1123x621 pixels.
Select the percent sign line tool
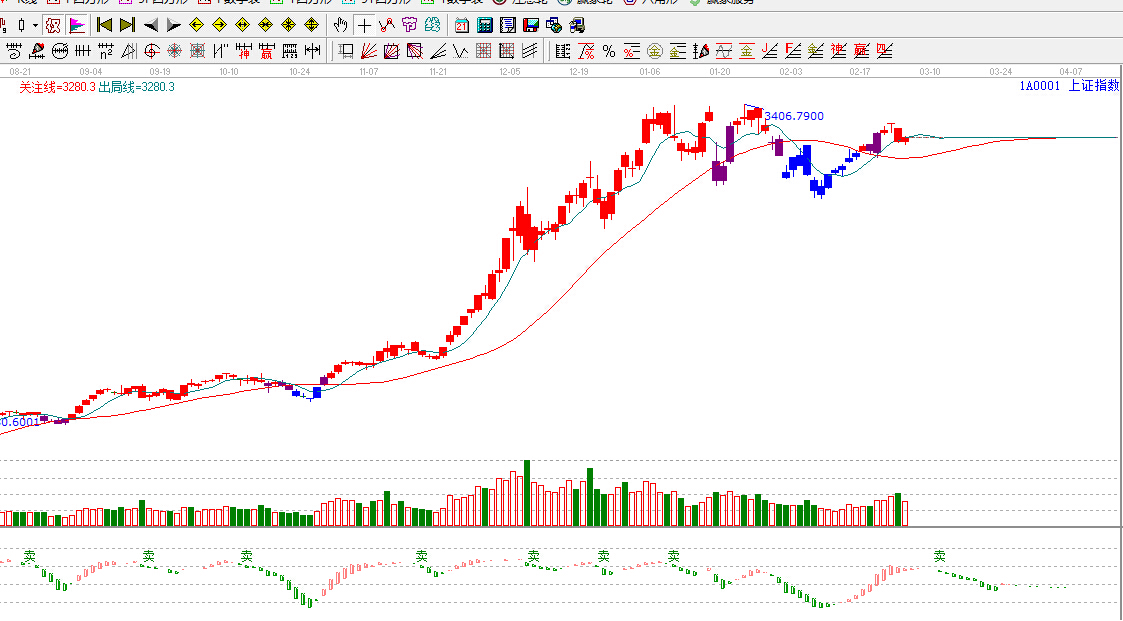[608, 50]
